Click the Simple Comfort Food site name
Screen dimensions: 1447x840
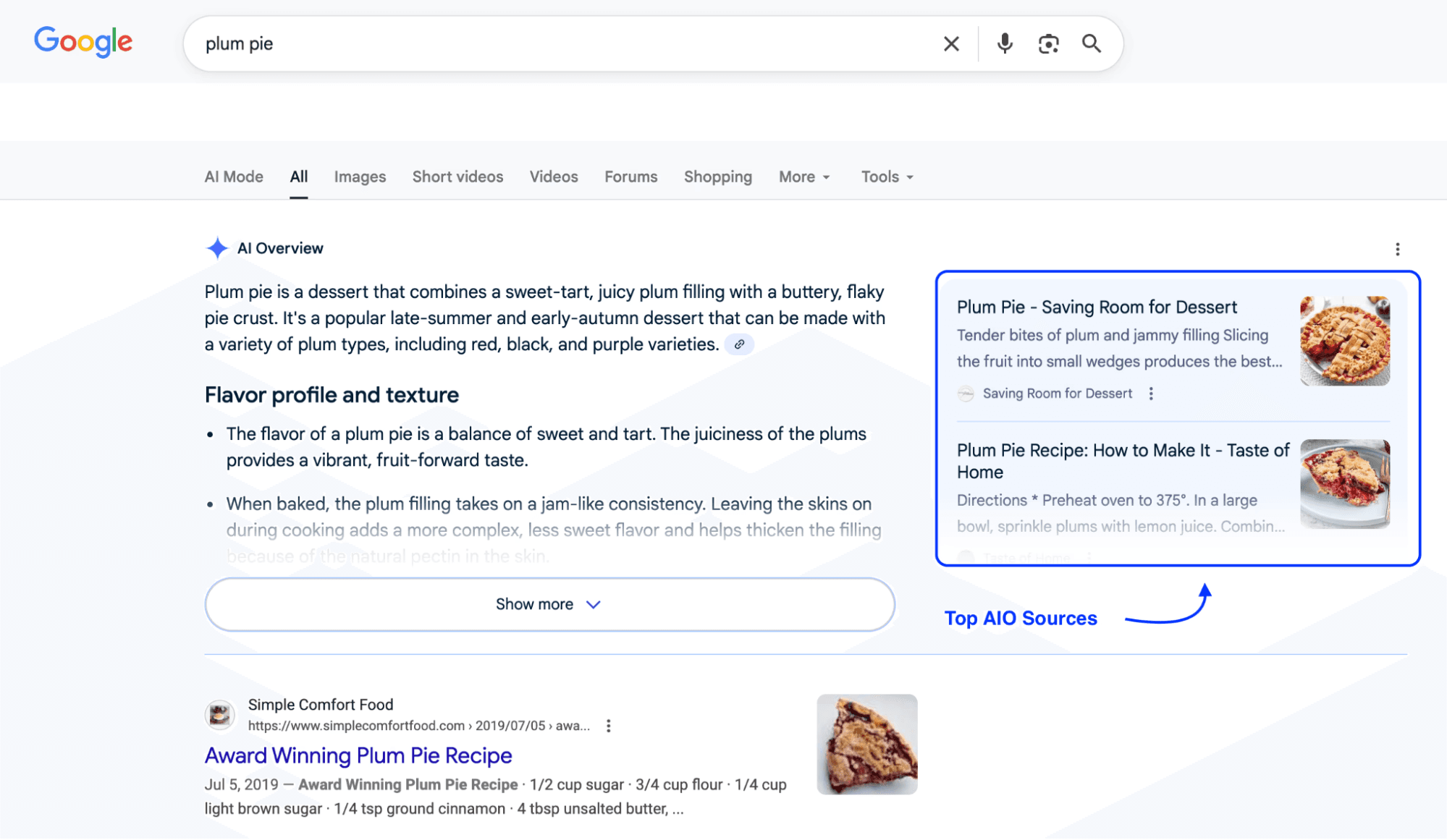coord(321,704)
